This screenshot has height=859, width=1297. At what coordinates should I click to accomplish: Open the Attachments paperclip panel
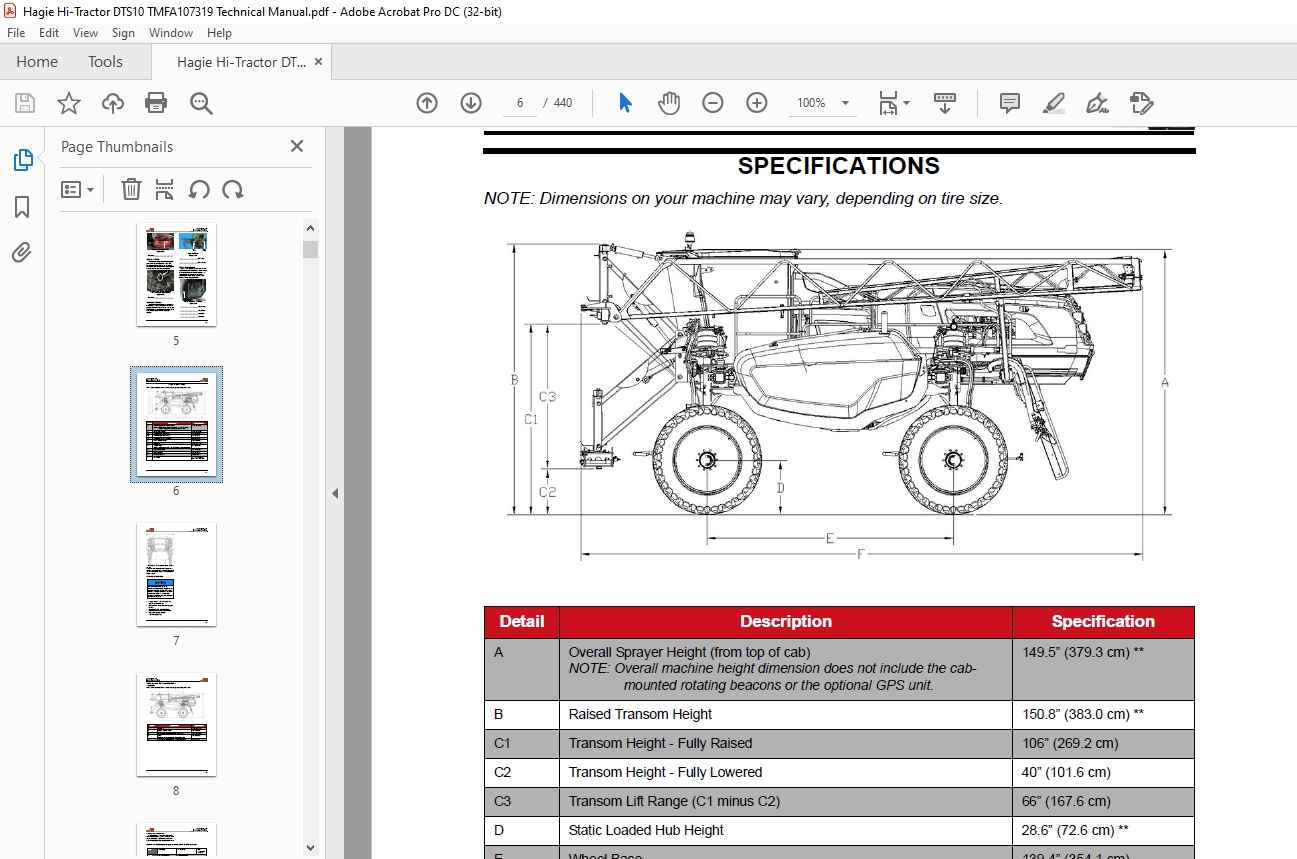coord(22,252)
